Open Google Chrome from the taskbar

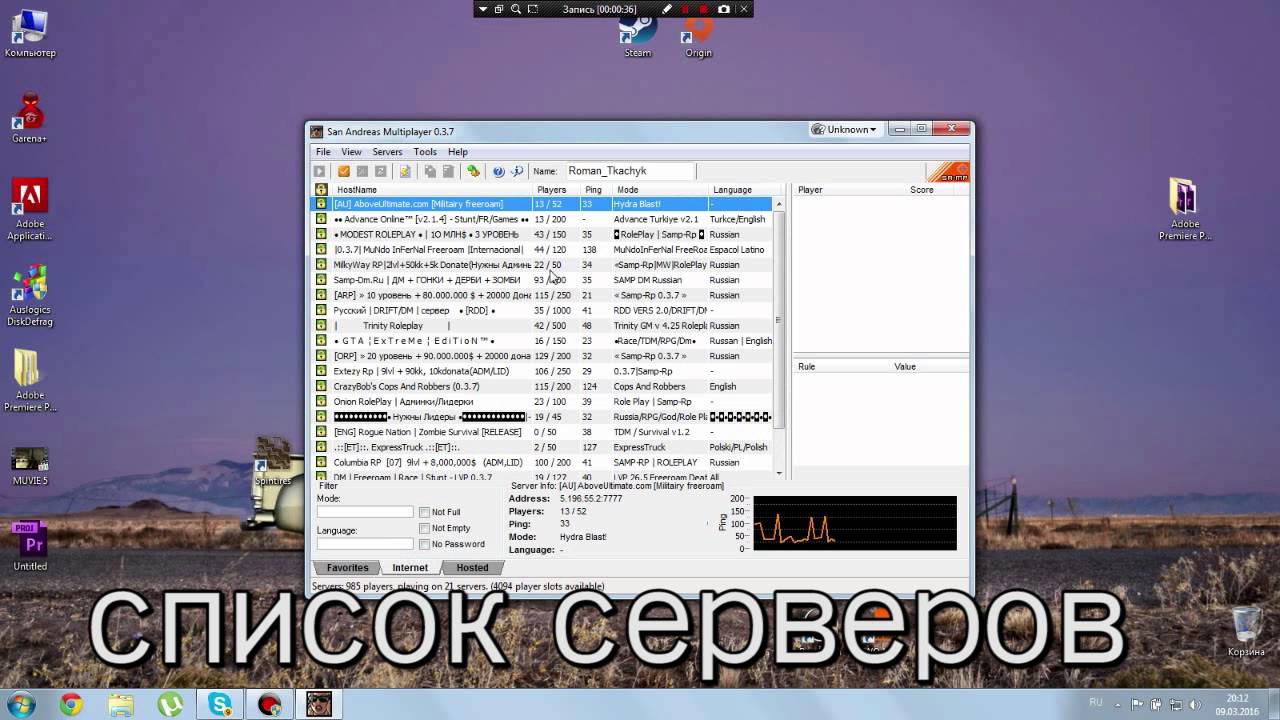71,704
